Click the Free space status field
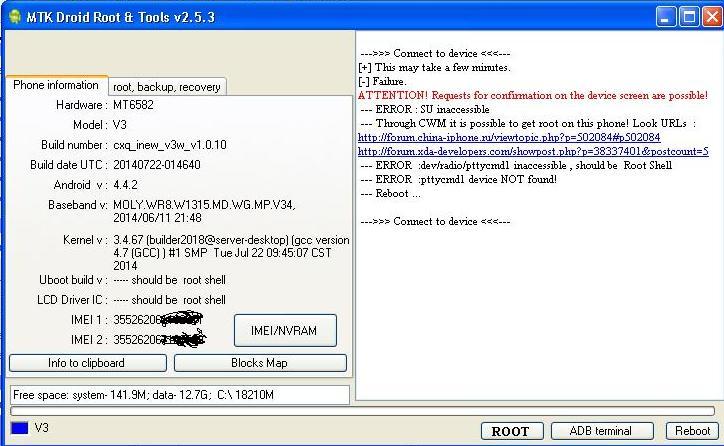 [180, 395]
